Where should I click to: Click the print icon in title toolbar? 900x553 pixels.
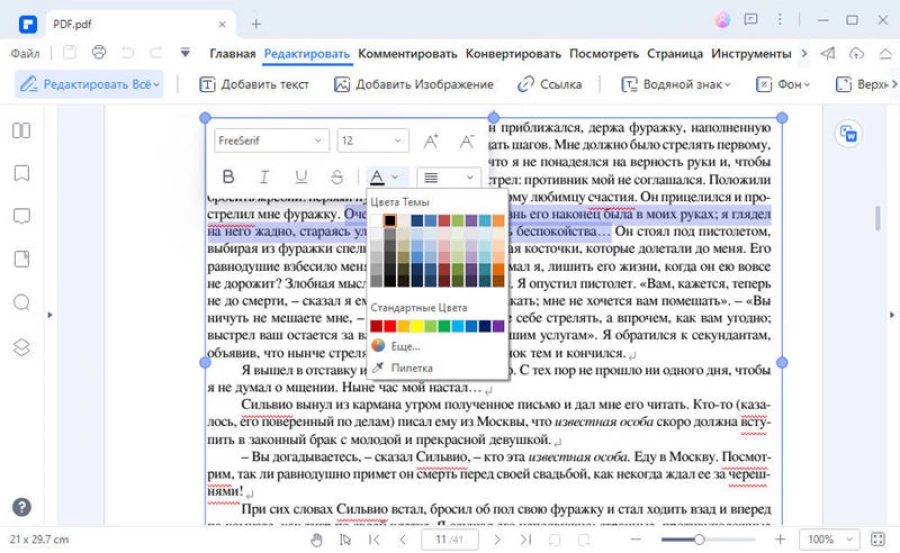click(x=98, y=53)
